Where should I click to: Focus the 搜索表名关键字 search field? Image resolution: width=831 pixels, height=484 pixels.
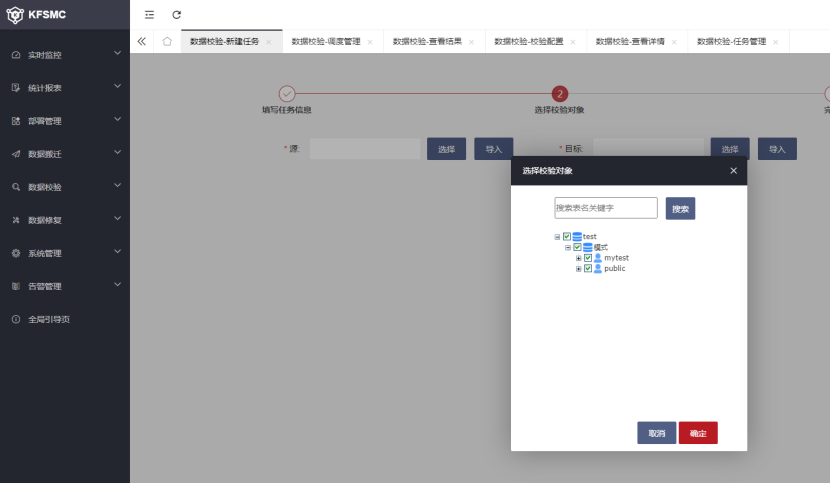tap(606, 208)
